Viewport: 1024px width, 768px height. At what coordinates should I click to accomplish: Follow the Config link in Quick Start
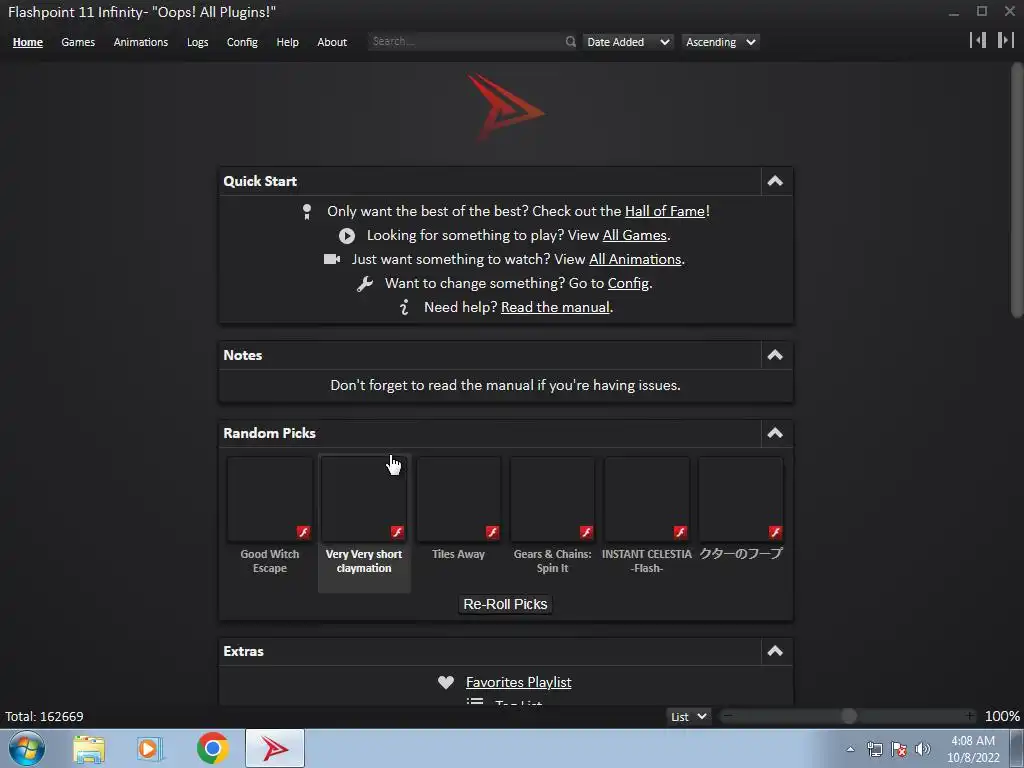(628, 283)
